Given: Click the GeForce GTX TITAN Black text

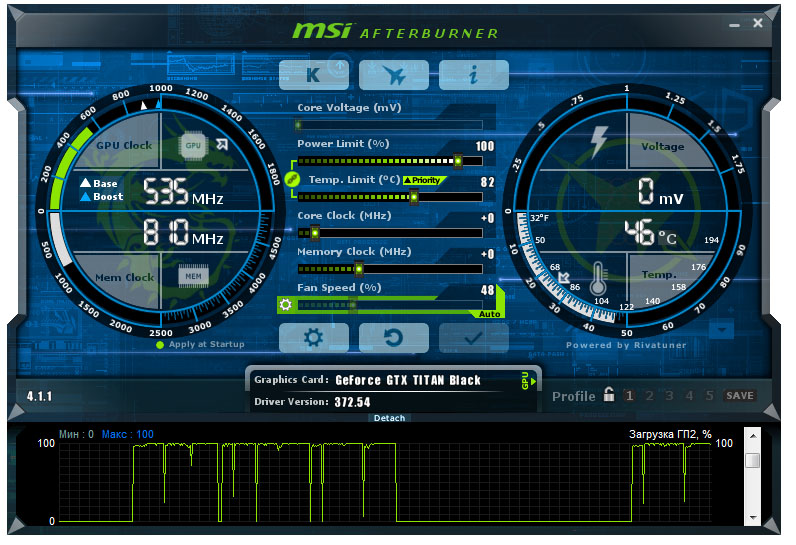Looking at the screenshot, I should coord(408,381).
